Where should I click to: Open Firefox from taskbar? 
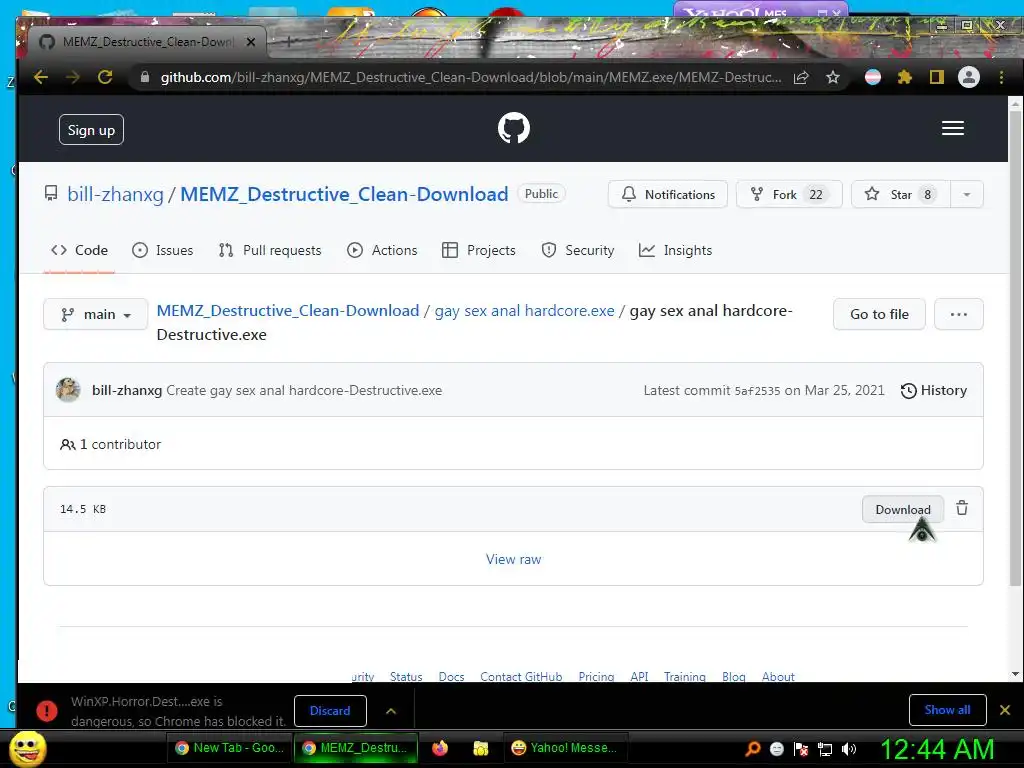[440, 748]
